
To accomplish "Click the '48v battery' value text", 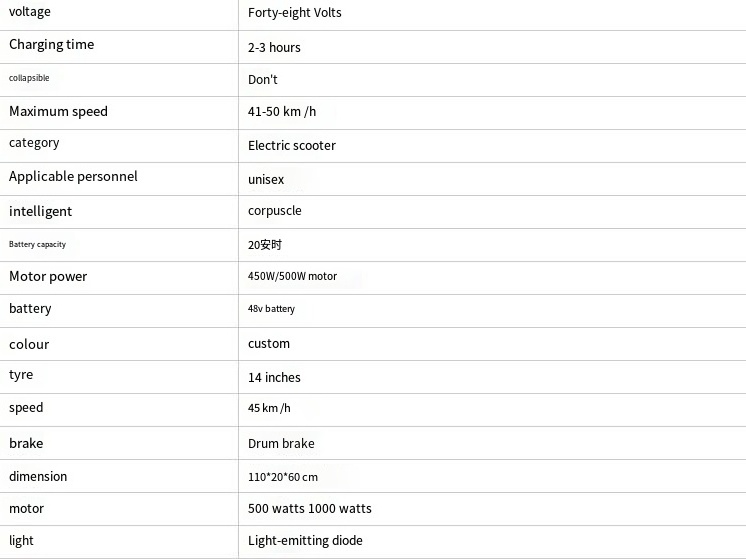I will pyautogui.click(x=271, y=309).
